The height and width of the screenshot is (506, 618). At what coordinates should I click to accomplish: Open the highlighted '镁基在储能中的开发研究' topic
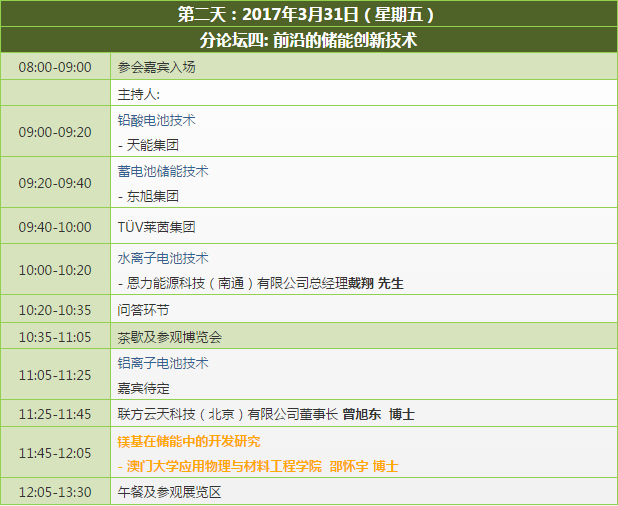coord(189,441)
